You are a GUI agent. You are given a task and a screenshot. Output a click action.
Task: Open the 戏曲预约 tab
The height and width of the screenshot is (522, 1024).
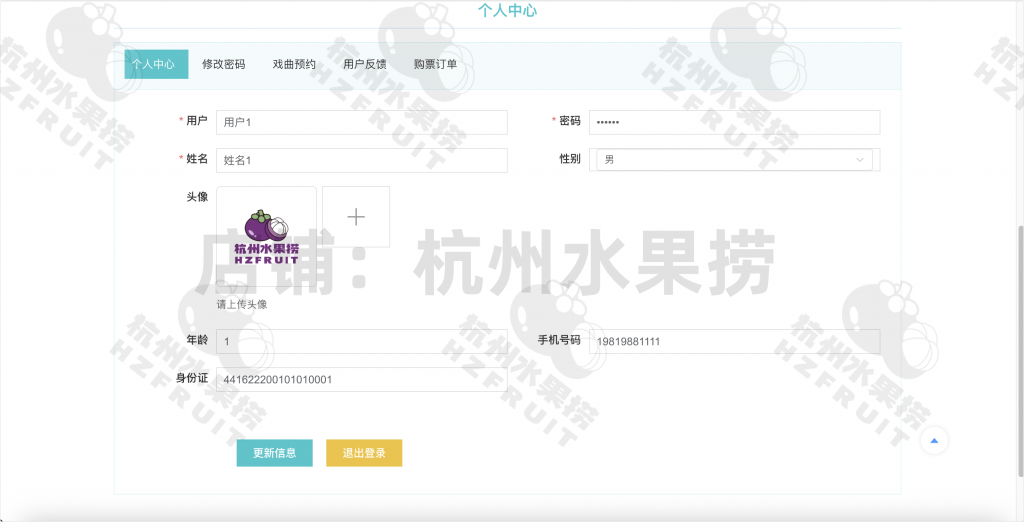(x=294, y=64)
